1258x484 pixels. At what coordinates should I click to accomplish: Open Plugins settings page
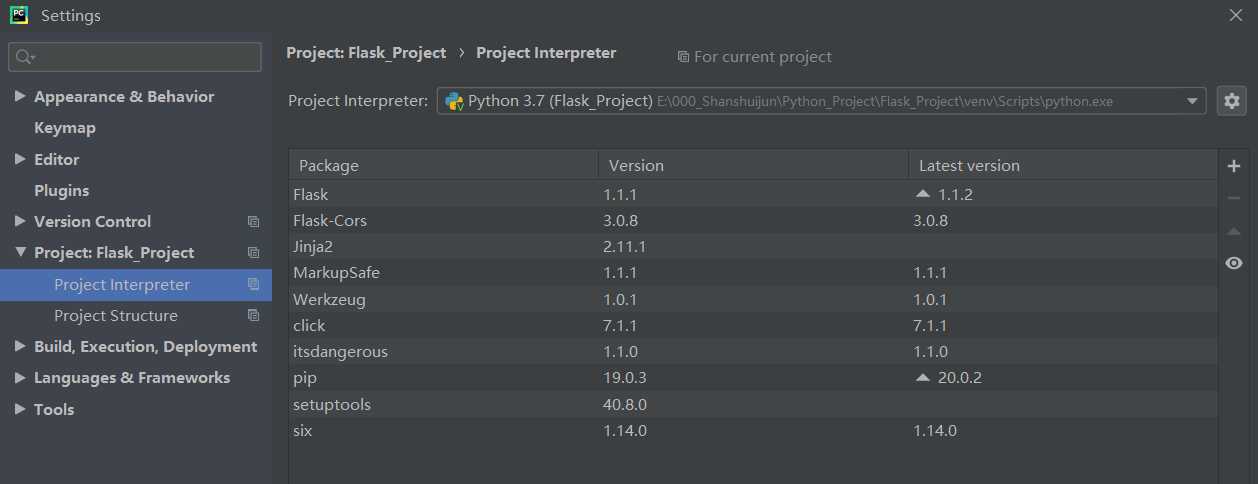(x=62, y=190)
